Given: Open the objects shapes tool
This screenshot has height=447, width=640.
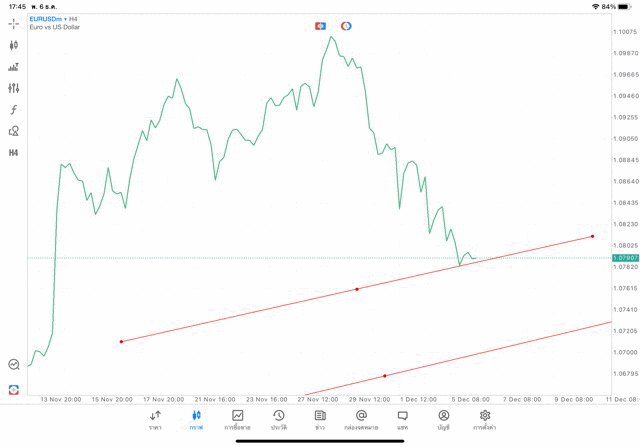Looking at the screenshot, I should click(14, 131).
